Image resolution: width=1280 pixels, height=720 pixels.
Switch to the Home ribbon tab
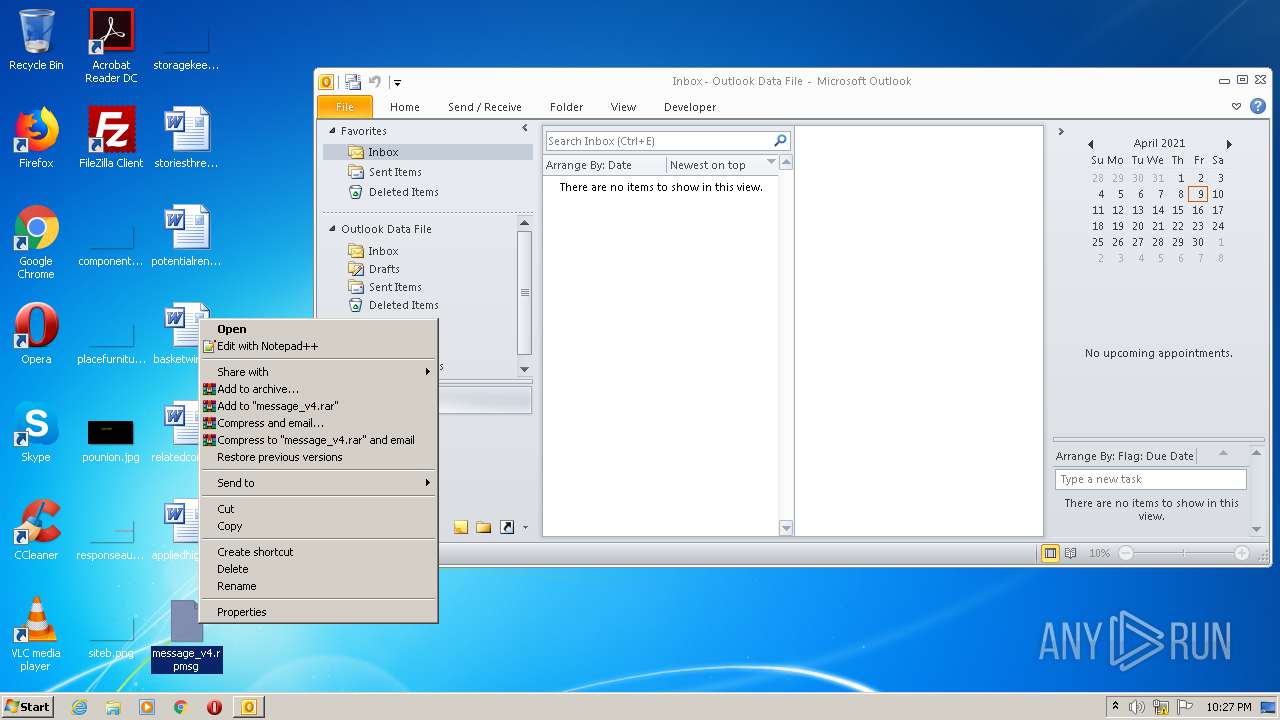click(405, 107)
